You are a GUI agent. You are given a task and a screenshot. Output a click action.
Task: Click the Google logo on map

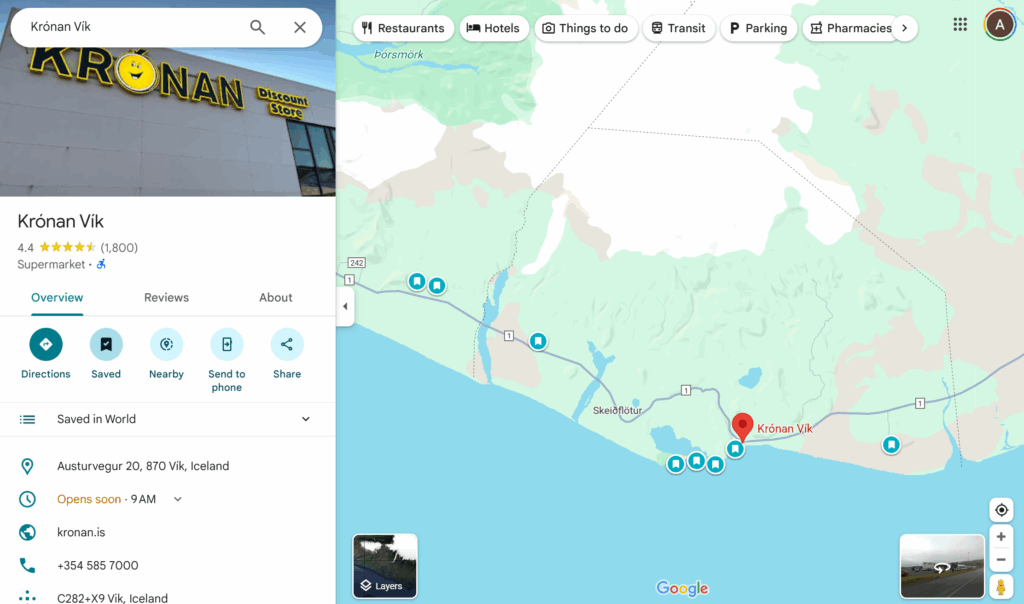click(x=682, y=588)
